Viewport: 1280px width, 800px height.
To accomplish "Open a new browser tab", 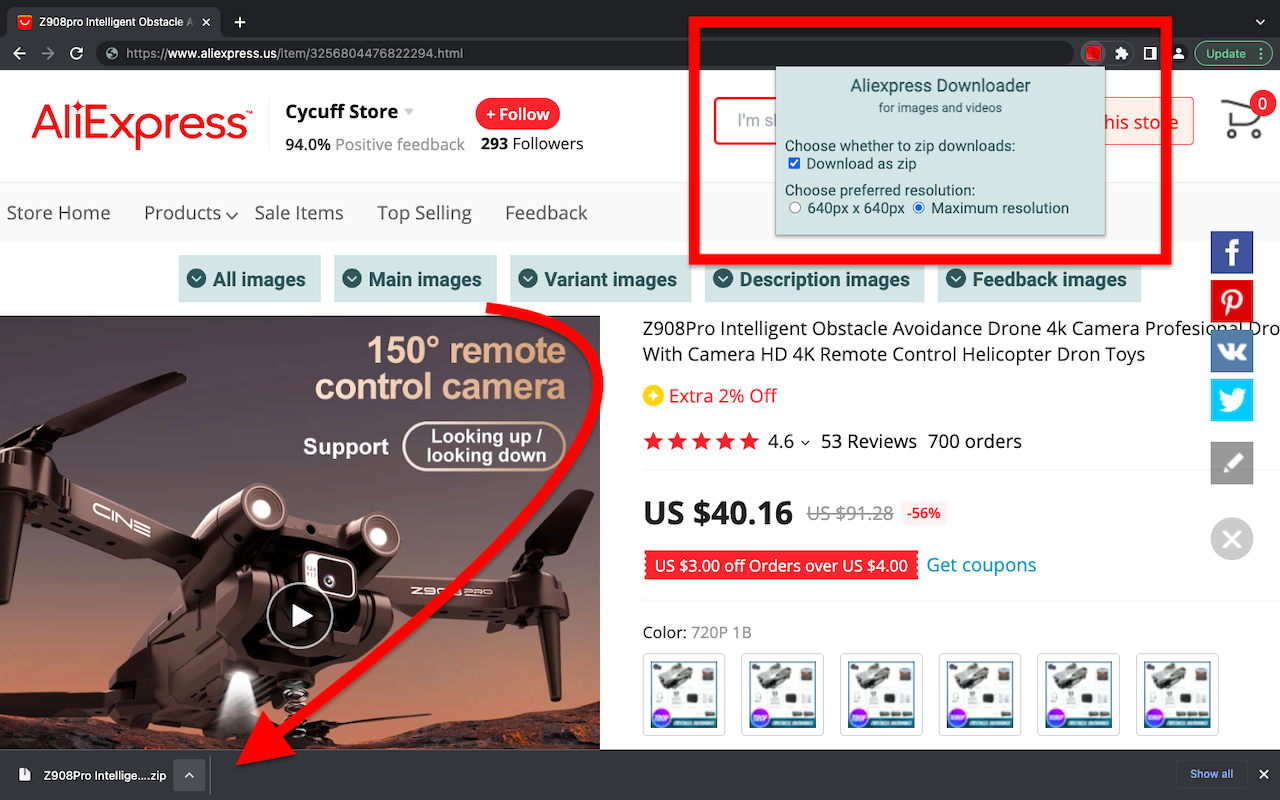I will [x=240, y=22].
